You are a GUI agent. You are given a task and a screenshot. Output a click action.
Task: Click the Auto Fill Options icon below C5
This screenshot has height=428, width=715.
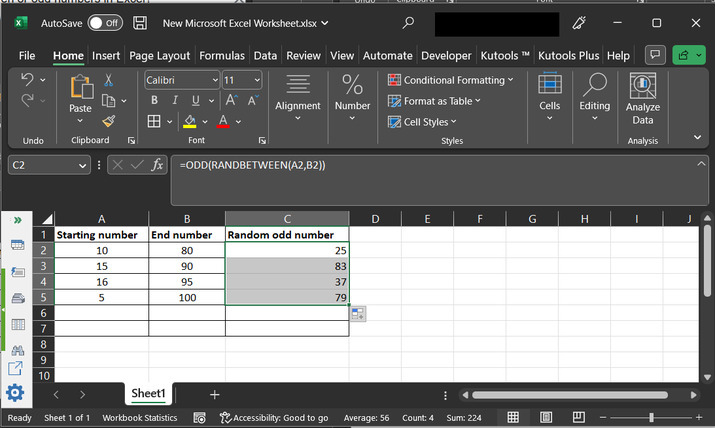tap(358, 314)
